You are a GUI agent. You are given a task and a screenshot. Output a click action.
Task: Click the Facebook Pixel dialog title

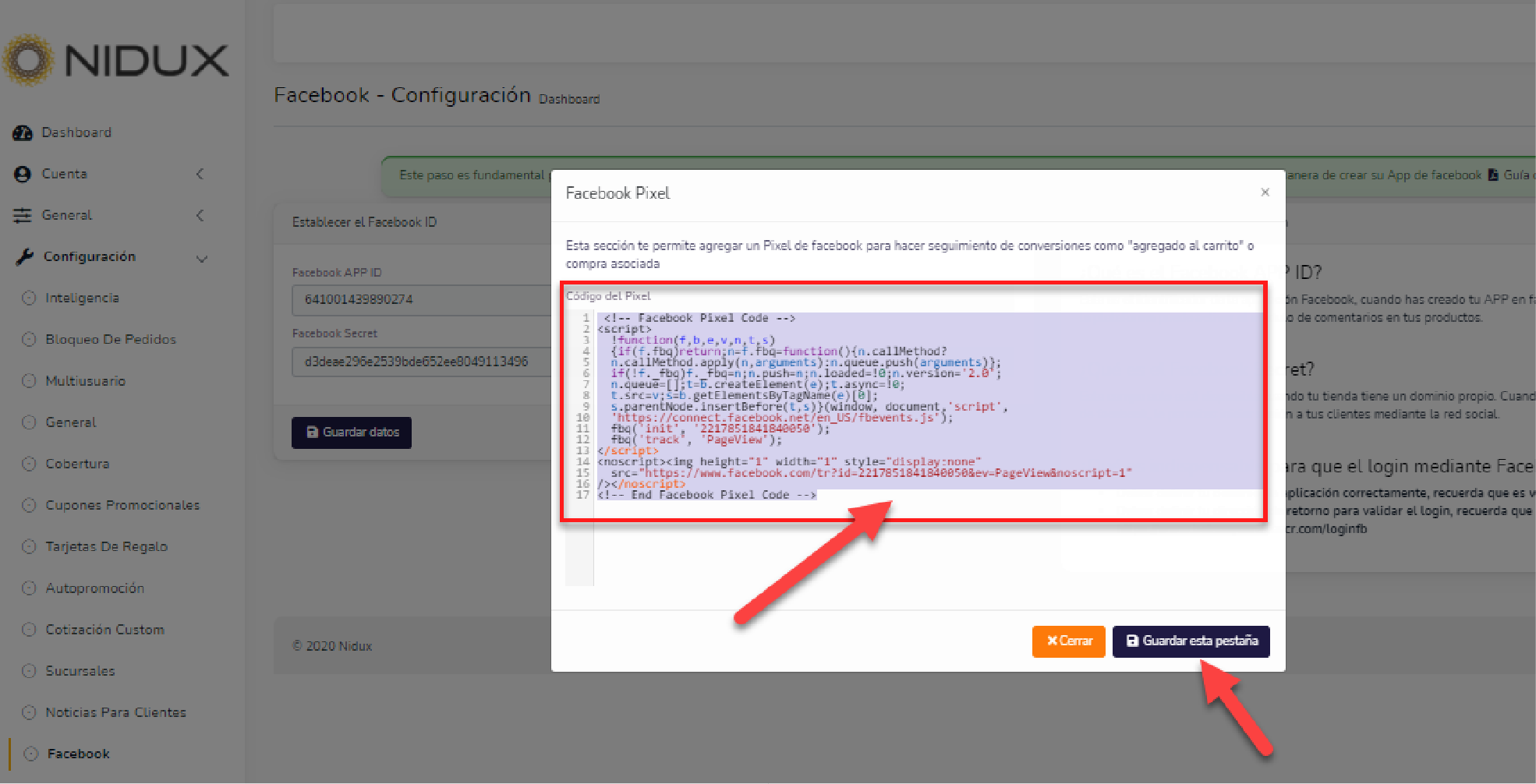pyautogui.click(x=618, y=193)
